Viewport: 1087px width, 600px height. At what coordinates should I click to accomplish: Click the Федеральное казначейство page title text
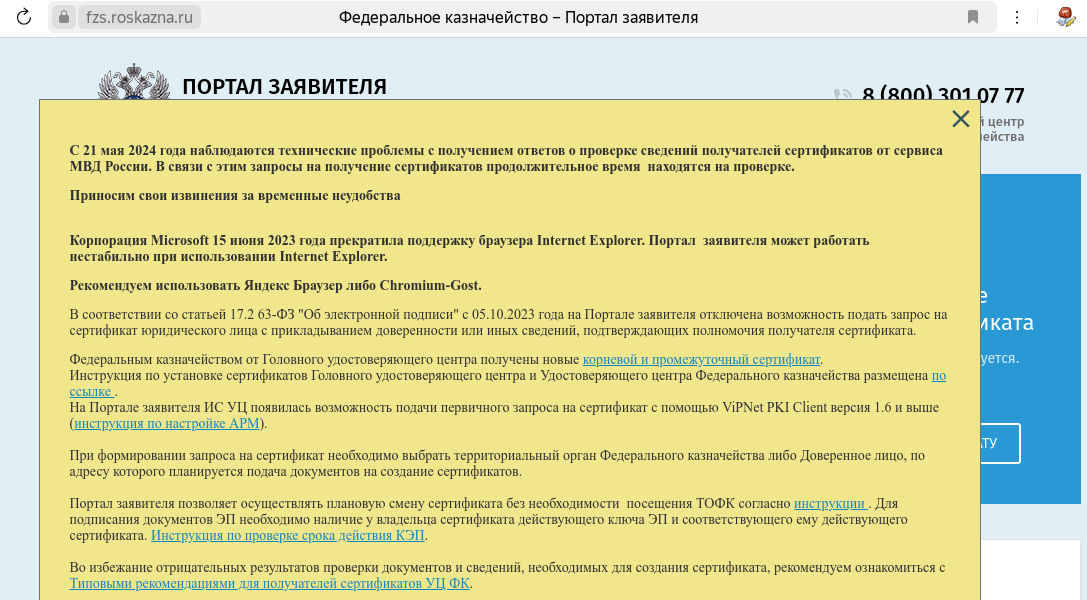(518, 17)
